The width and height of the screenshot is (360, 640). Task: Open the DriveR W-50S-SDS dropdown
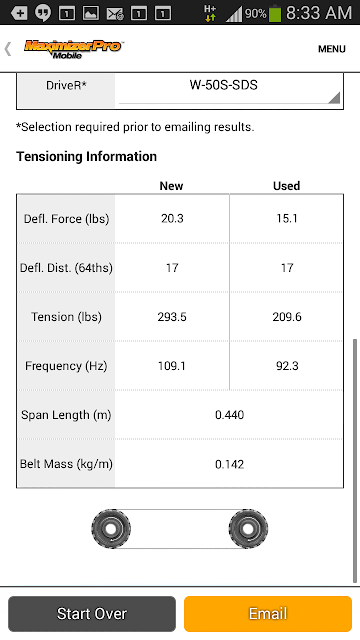(229, 90)
